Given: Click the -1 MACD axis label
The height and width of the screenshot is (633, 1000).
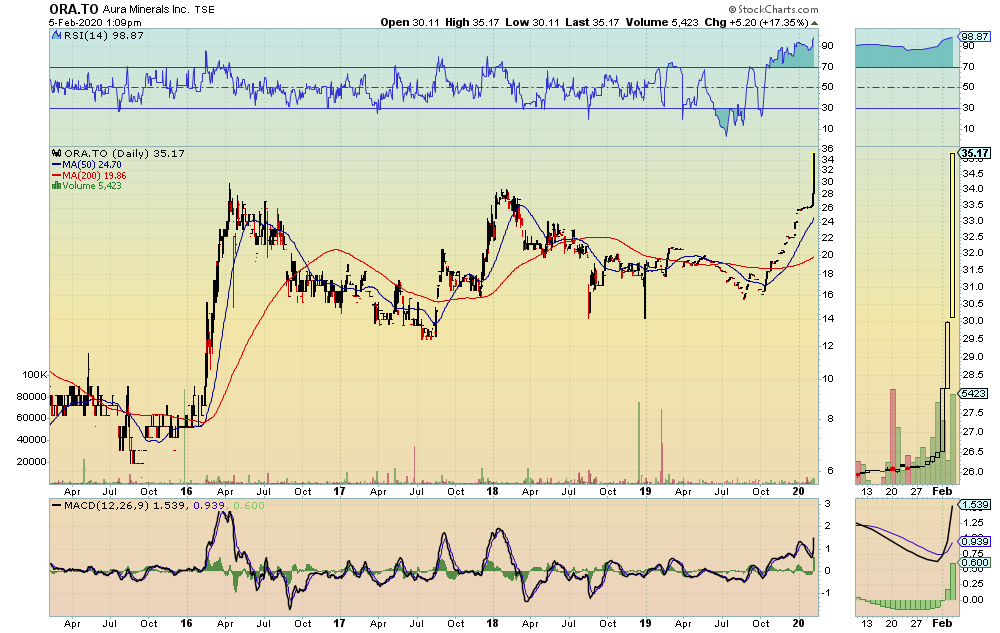Looking at the screenshot, I should pos(827,593).
